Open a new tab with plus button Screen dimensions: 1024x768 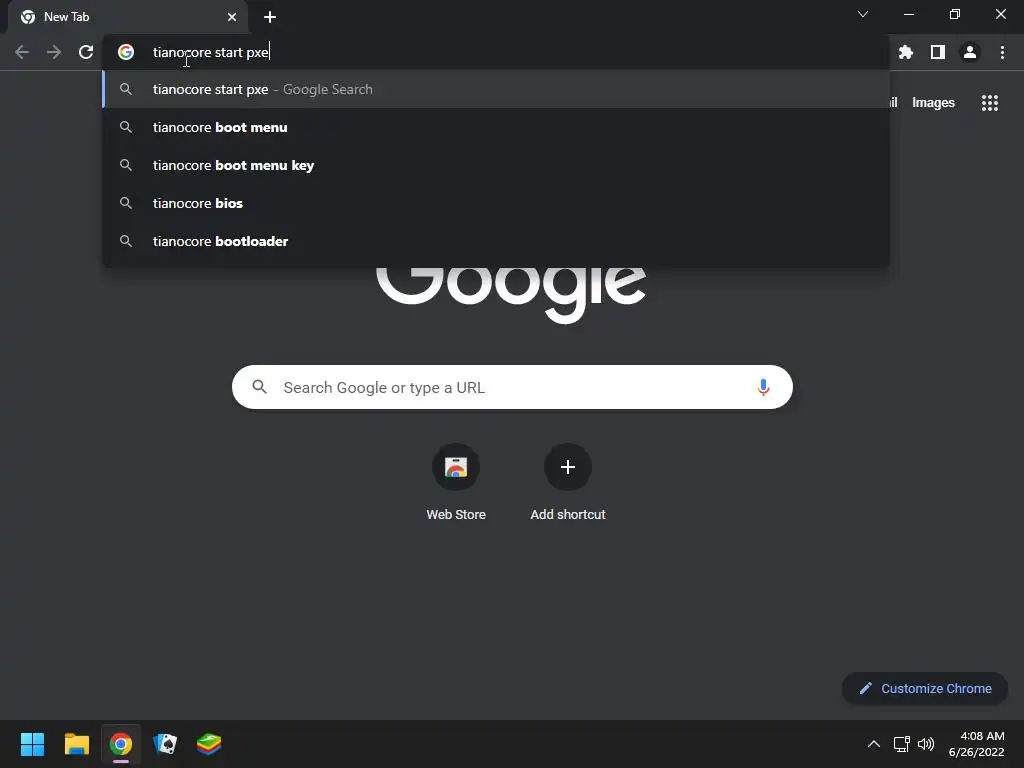pos(270,17)
